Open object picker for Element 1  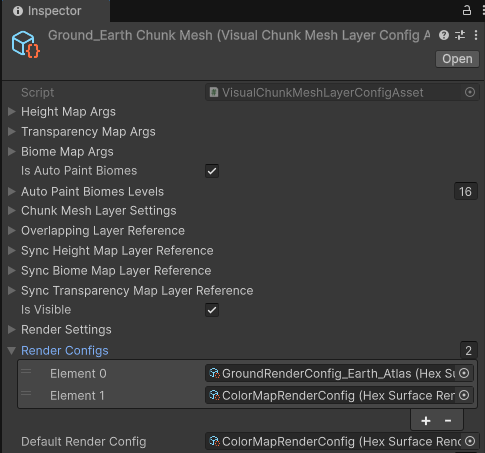tap(464, 395)
